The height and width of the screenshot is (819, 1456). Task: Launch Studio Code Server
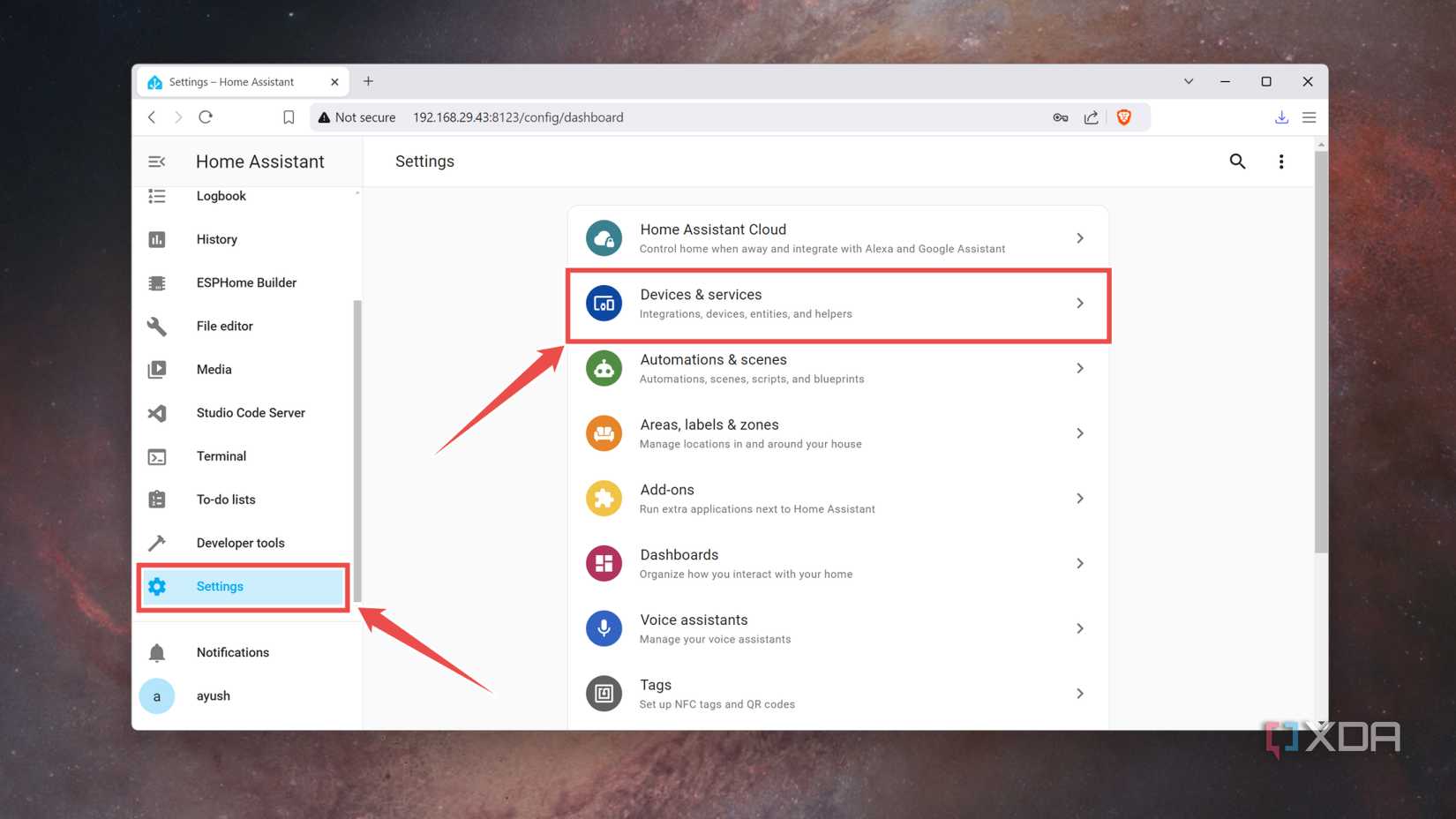pos(251,412)
